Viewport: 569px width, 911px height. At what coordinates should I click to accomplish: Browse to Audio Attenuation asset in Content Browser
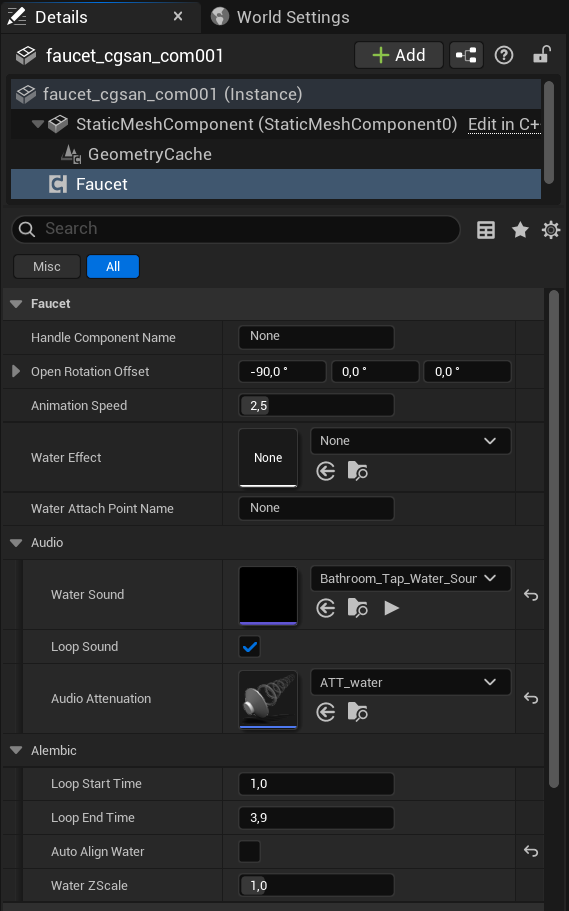tap(357, 712)
